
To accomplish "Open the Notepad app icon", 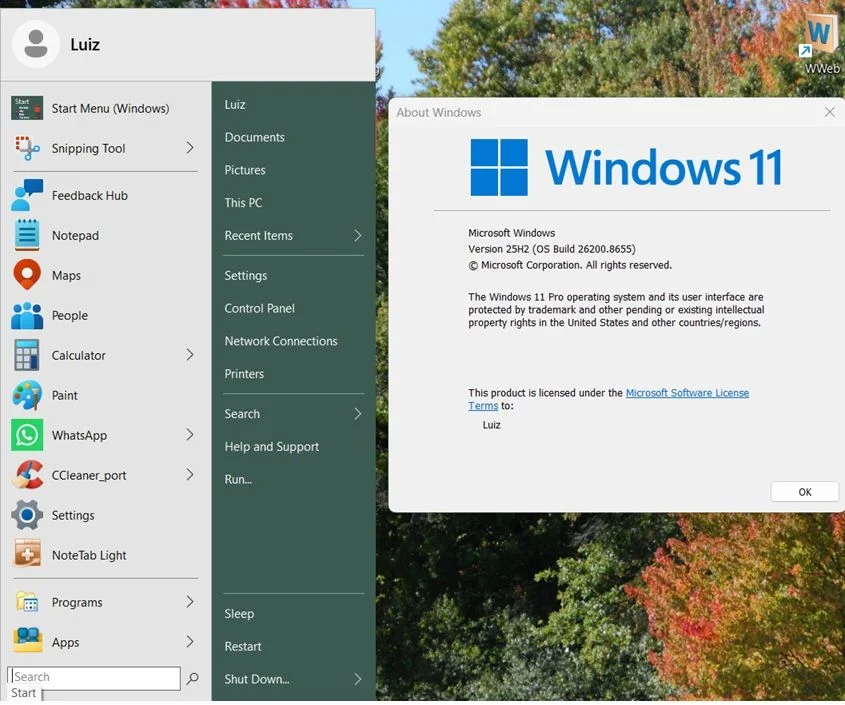I will pos(27,235).
